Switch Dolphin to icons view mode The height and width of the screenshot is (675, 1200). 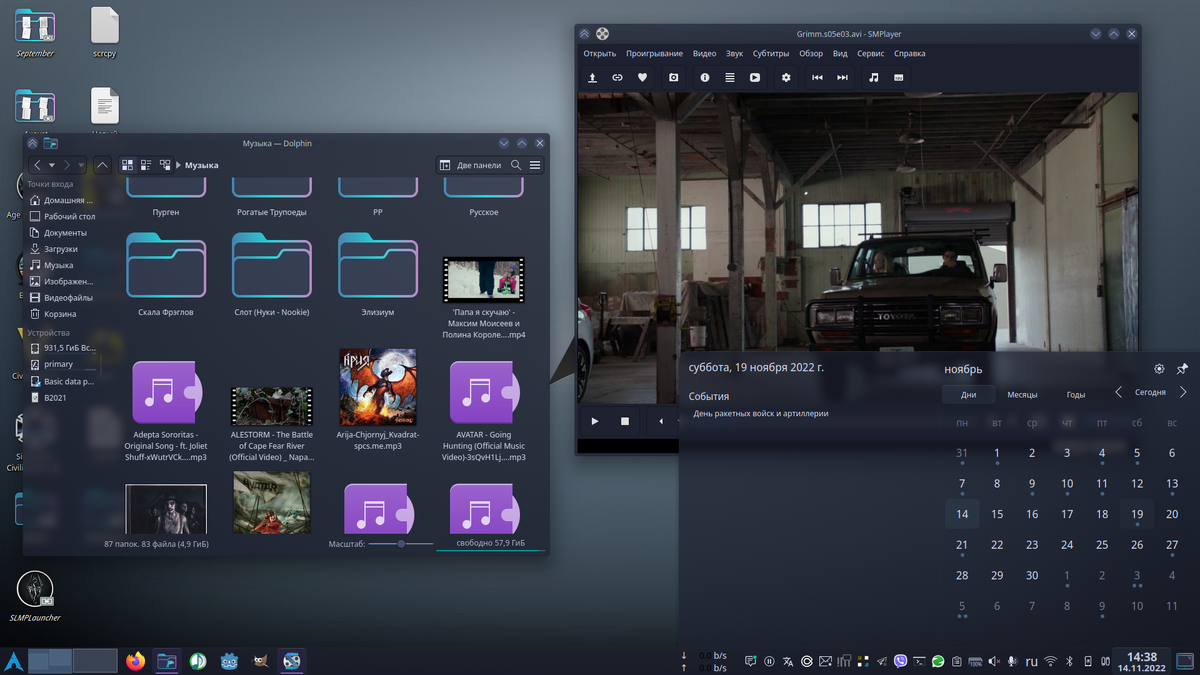click(x=127, y=165)
